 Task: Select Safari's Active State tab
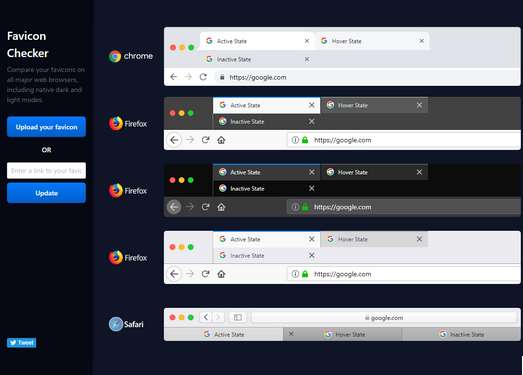point(224,334)
